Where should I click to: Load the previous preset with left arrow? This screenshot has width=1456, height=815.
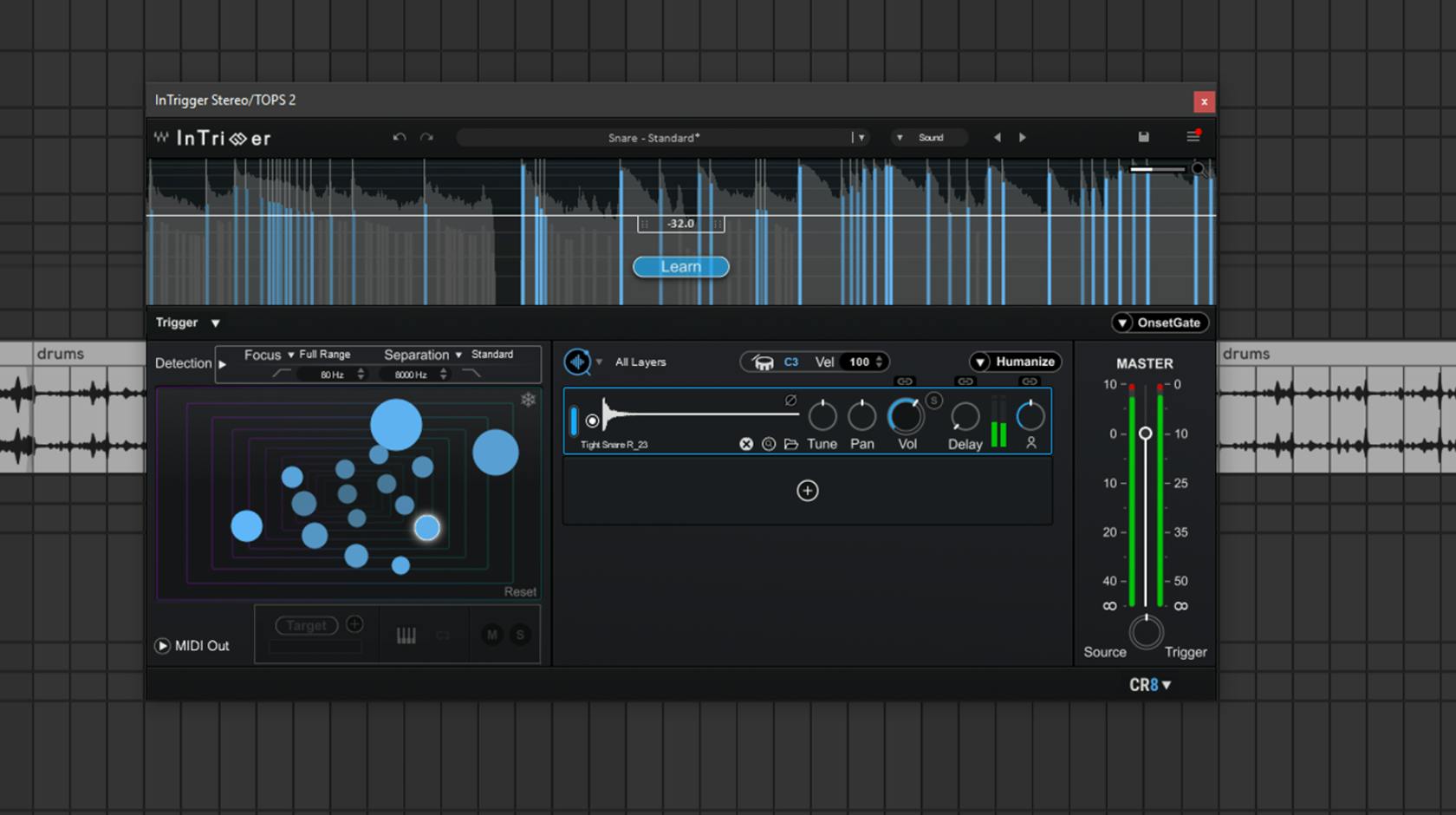[997, 137]
